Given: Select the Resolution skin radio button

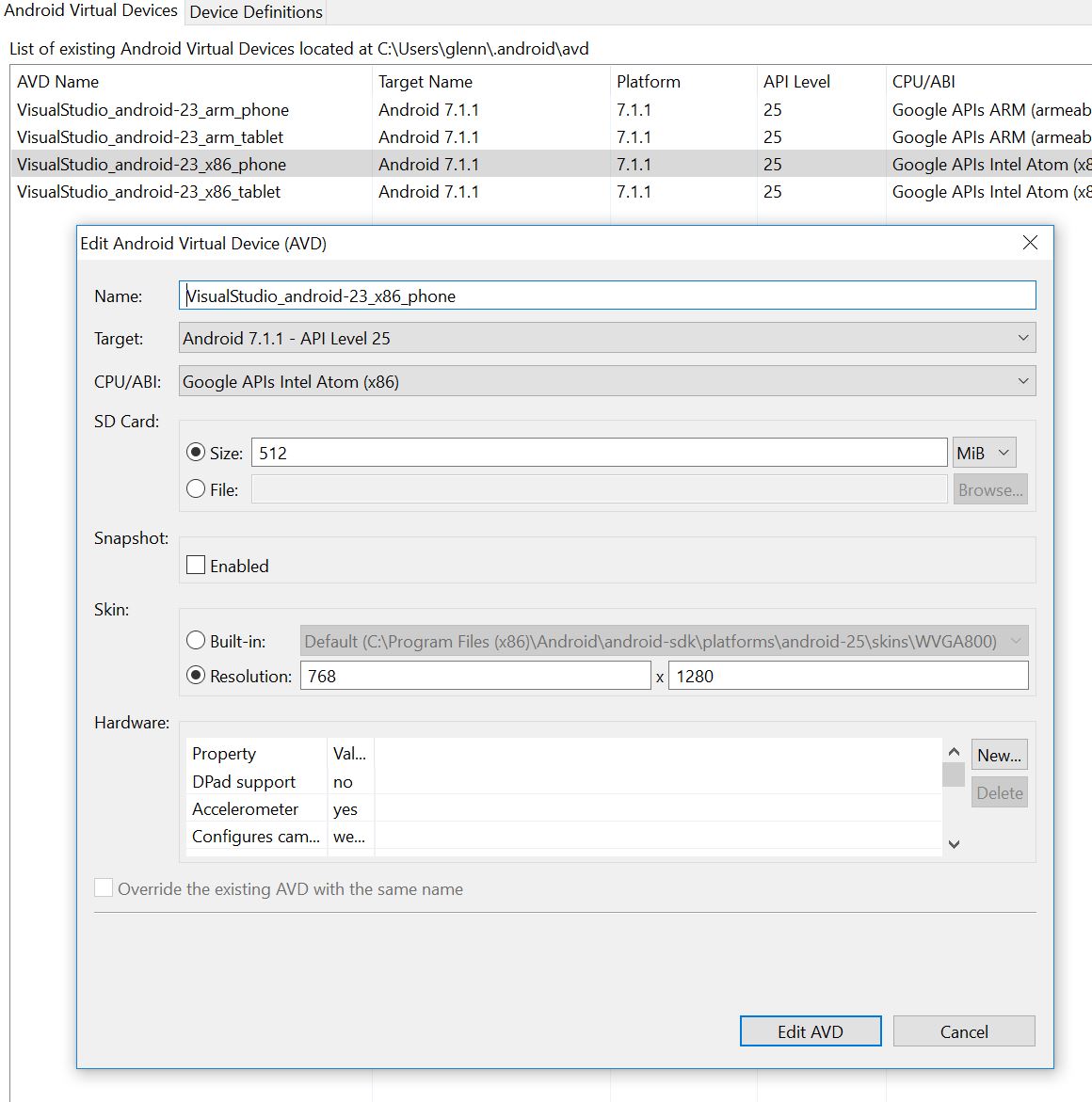Looking at the screenshot, I should click(196, 676).
